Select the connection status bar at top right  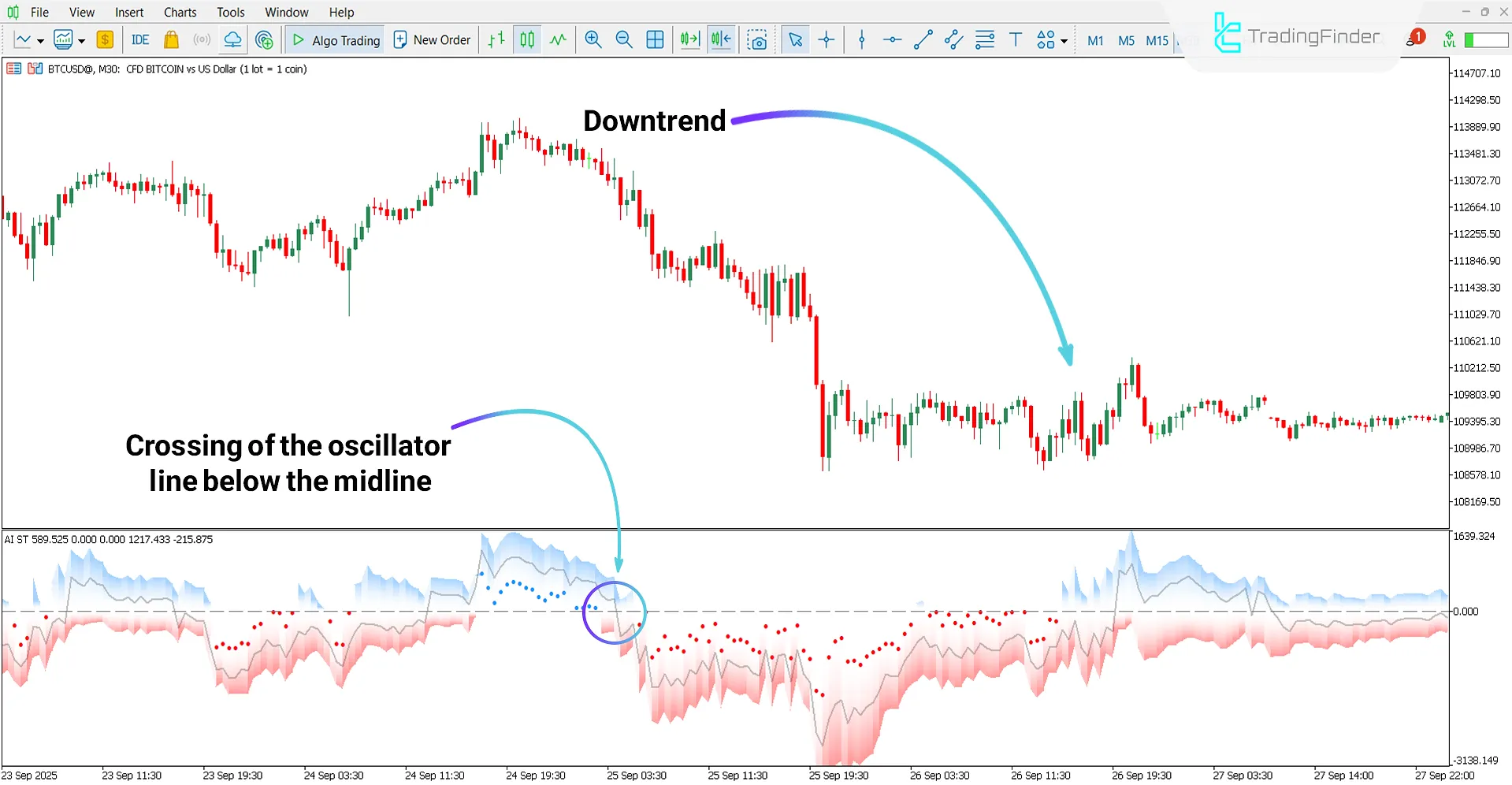1484,39
